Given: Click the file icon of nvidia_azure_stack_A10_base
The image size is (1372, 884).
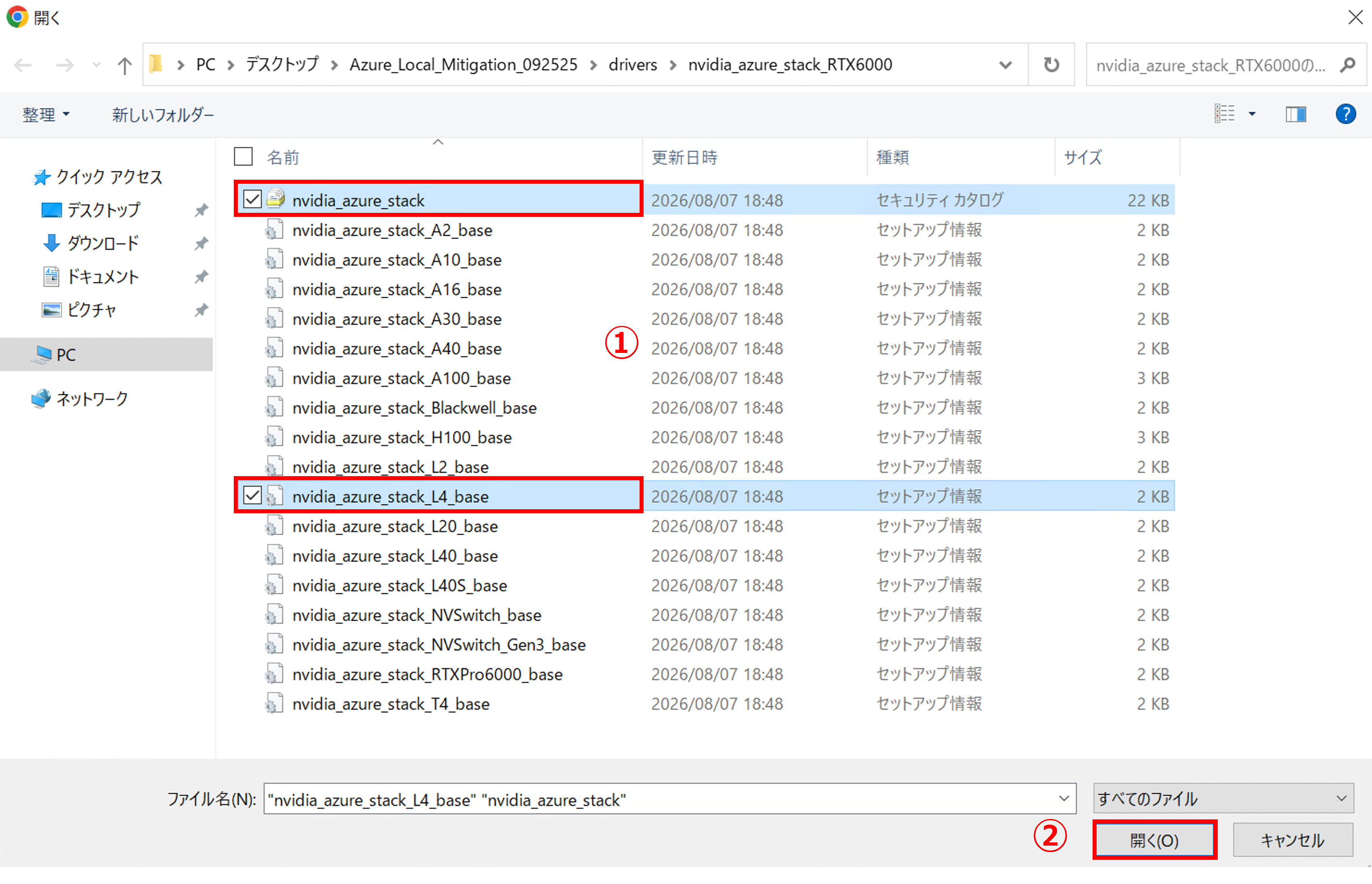Looking at the screenshot, I should (x=274, y=259).
